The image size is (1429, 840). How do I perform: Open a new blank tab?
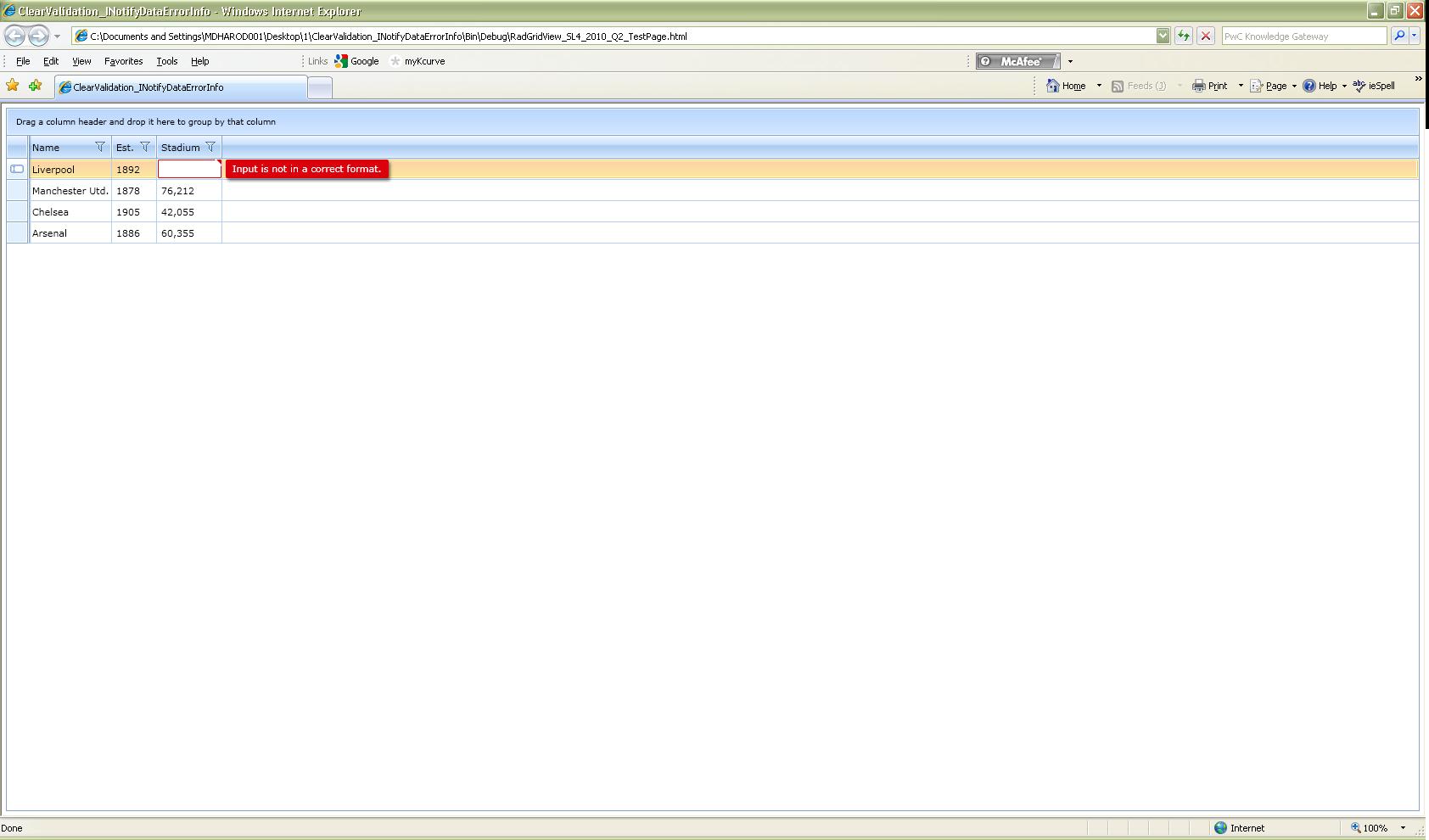[x=320, y=87]
